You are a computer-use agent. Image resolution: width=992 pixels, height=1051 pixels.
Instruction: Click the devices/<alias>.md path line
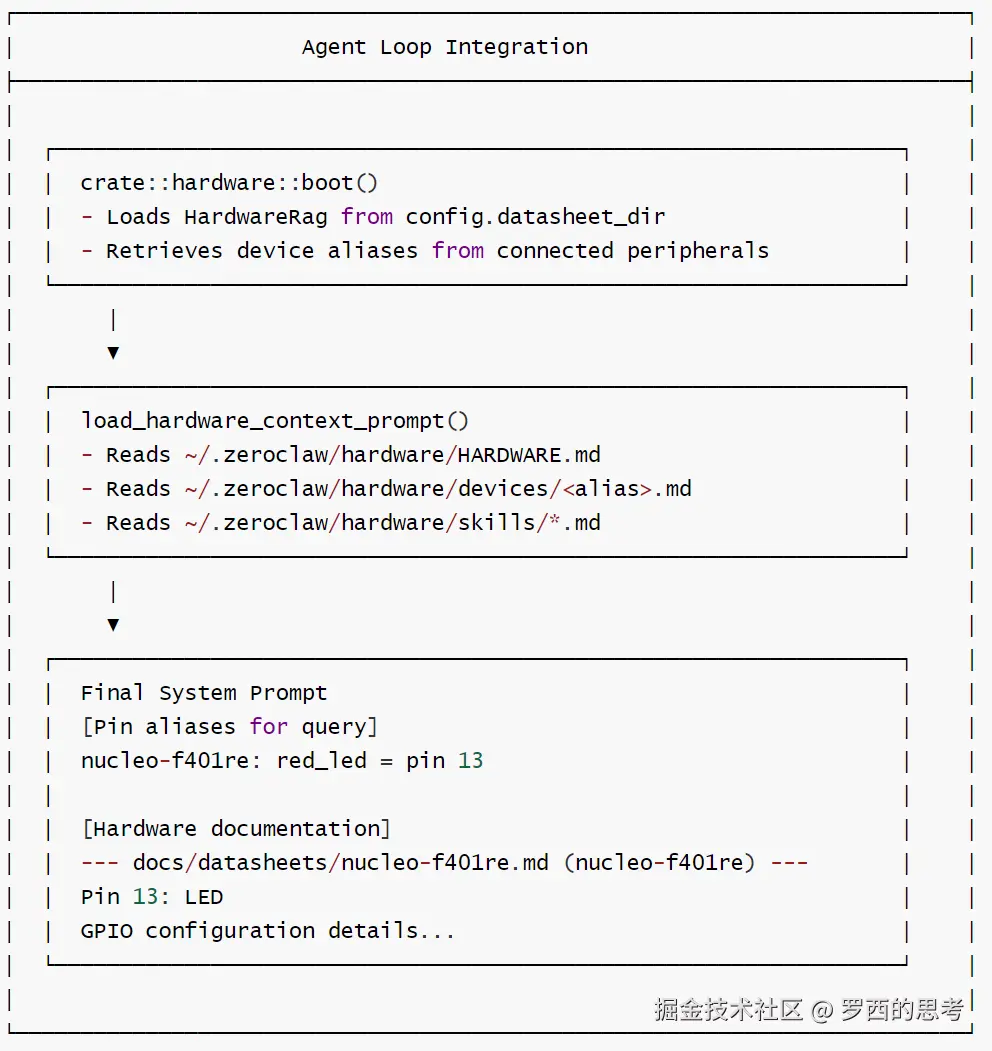click(x=386, y=489)
